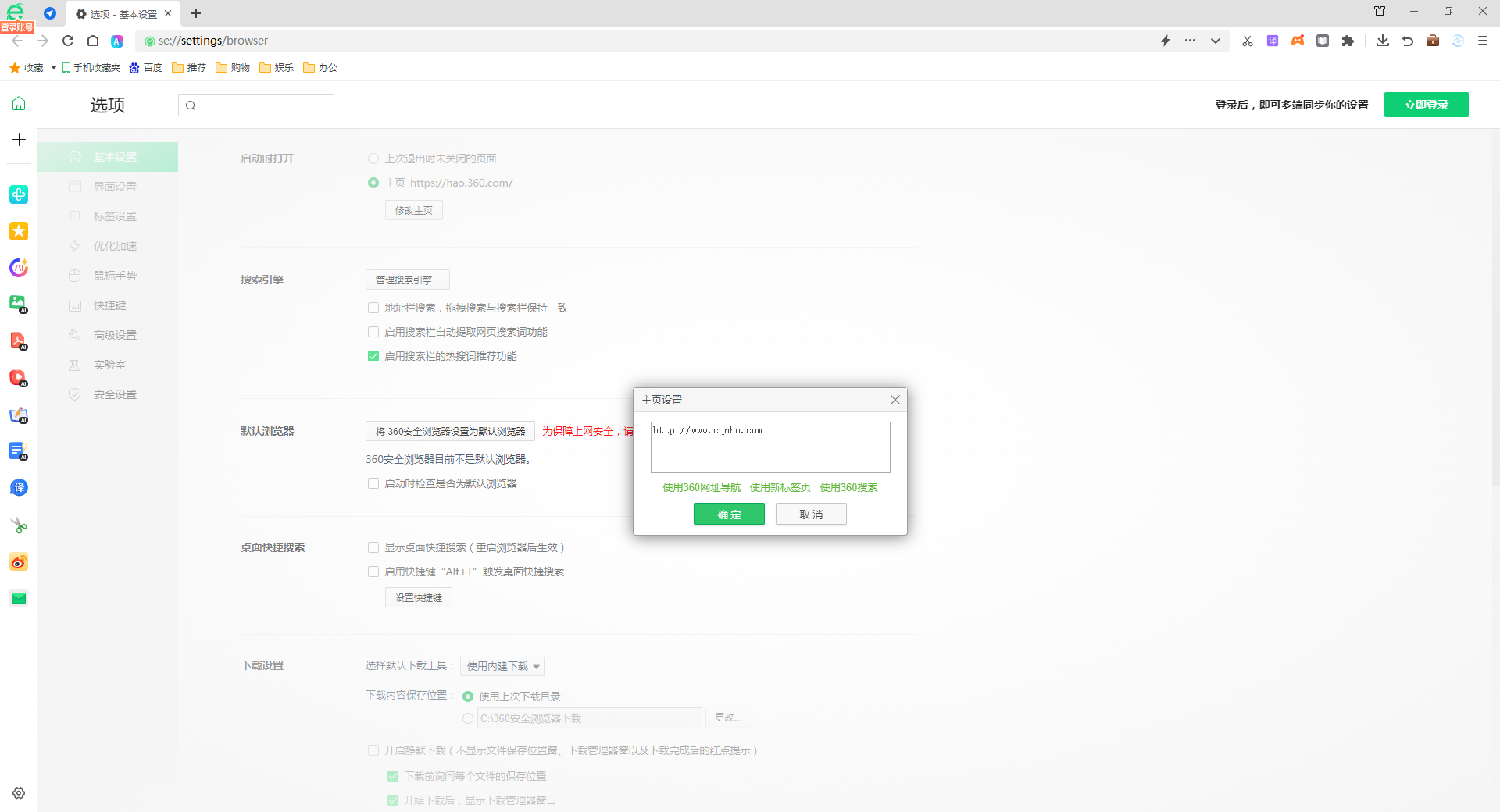Click the settings search input field
This screenshot has height=812, width=1500.
pyautogui.click(x=256, y=105)
